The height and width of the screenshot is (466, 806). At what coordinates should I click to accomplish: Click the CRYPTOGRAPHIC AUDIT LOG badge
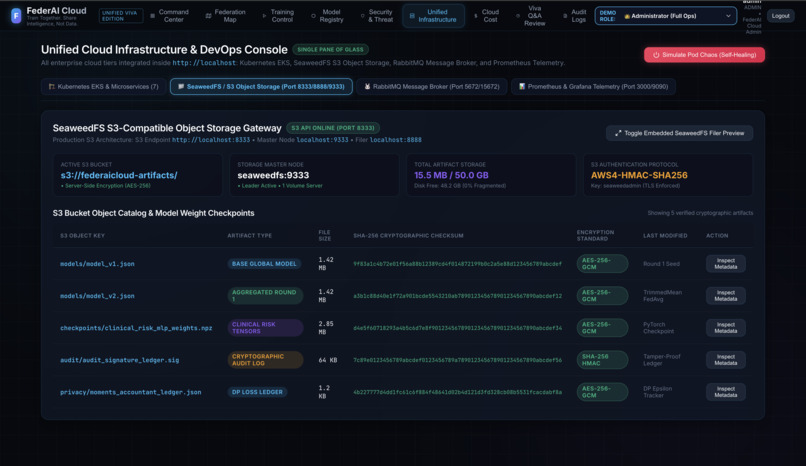[x=265, y=360]
